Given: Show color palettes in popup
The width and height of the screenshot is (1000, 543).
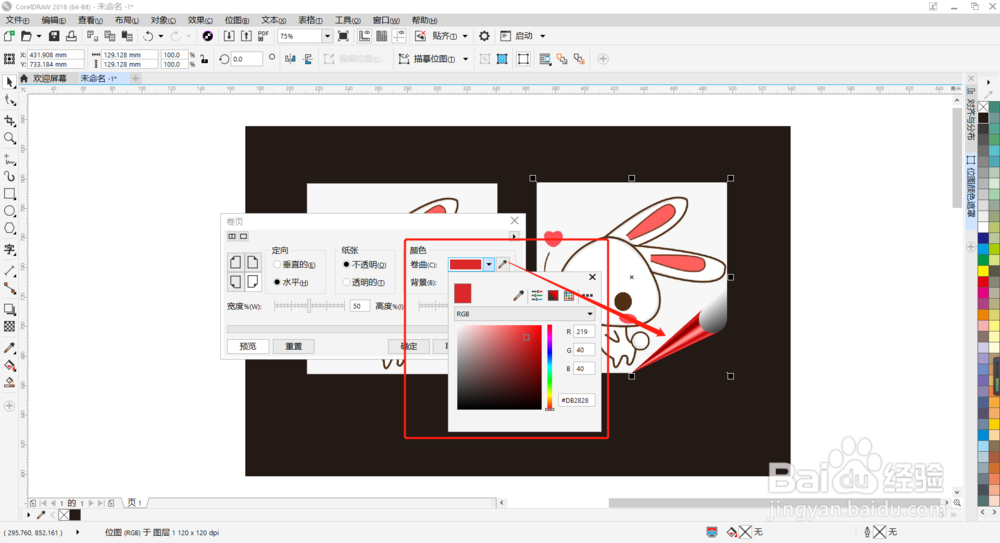Looking at the screenshot, I should point(569,295).
